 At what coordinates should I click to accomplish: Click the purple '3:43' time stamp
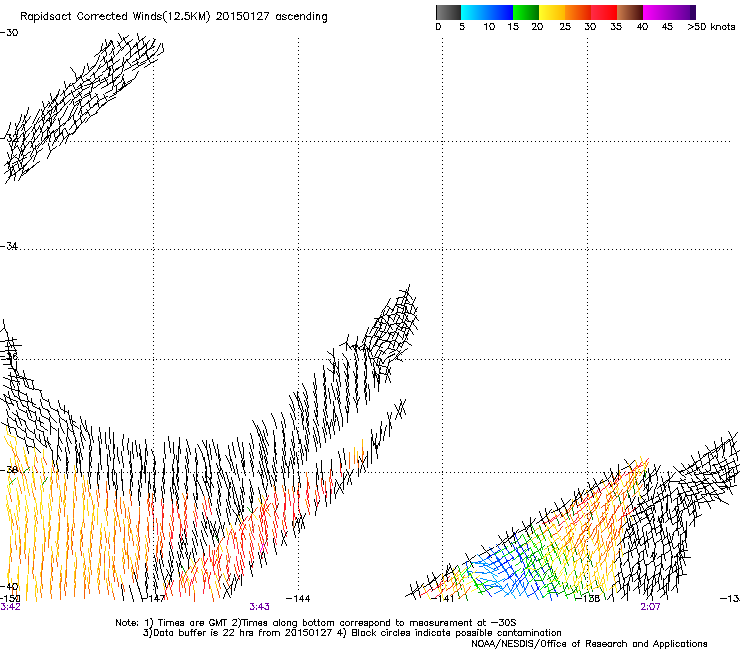coord(260,607)
